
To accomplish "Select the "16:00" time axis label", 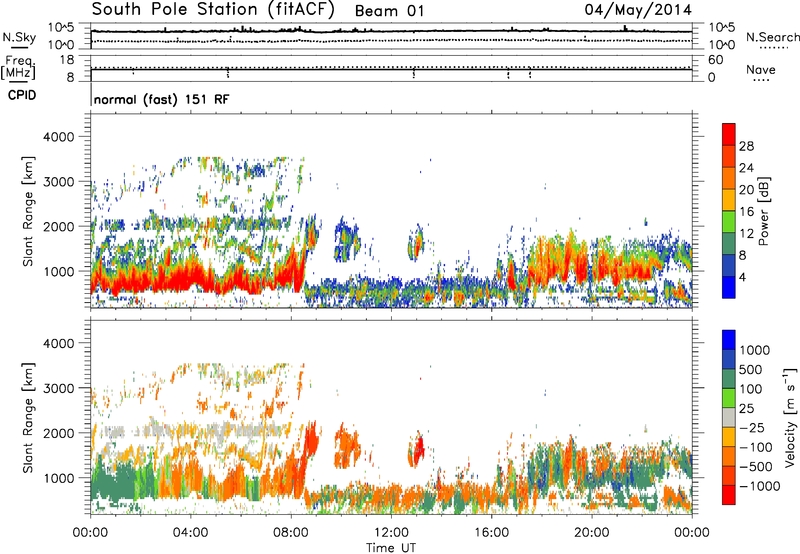I will click(x=491, y=533).
